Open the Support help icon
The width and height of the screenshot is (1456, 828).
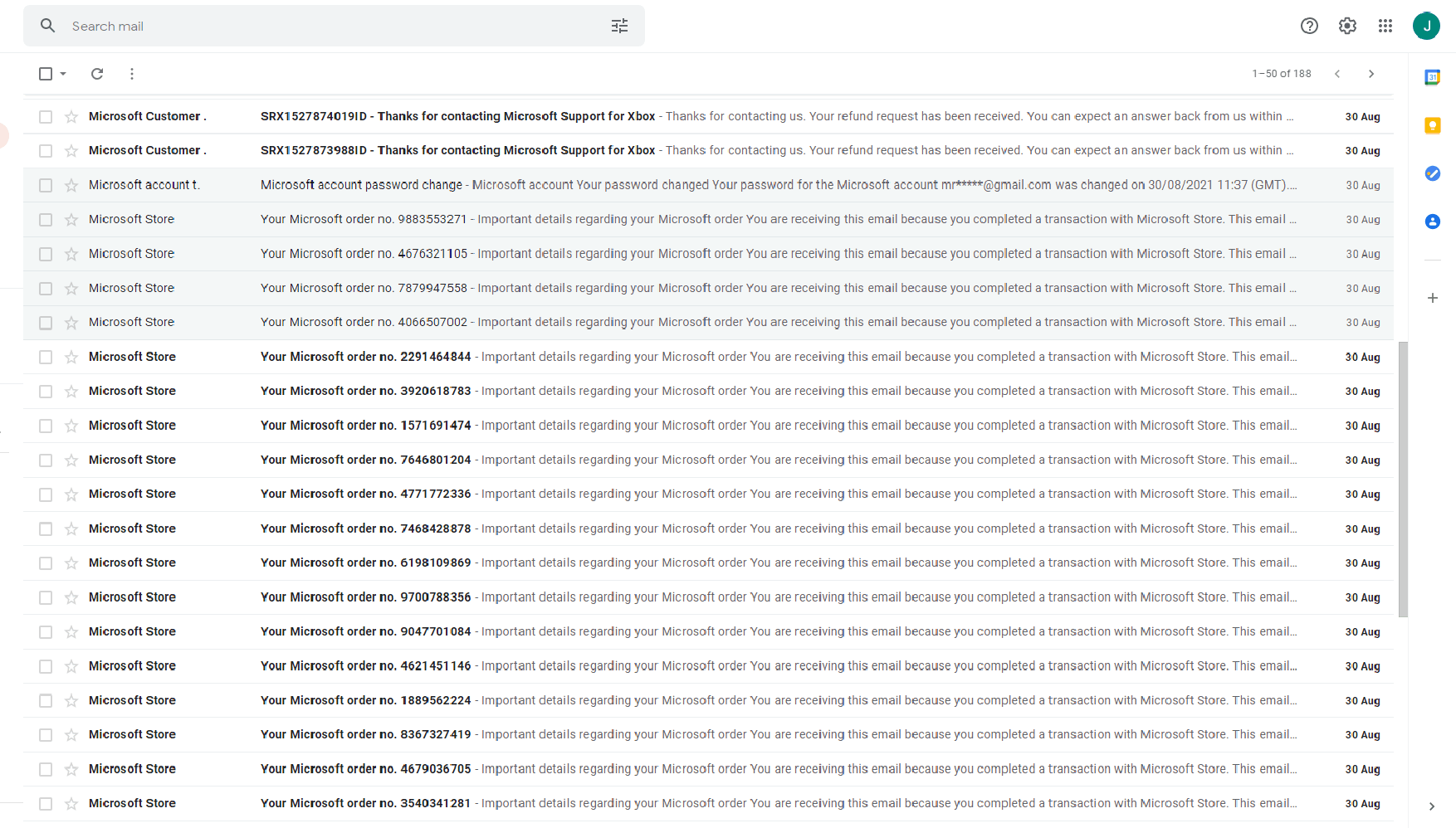tap(1309, 26)
